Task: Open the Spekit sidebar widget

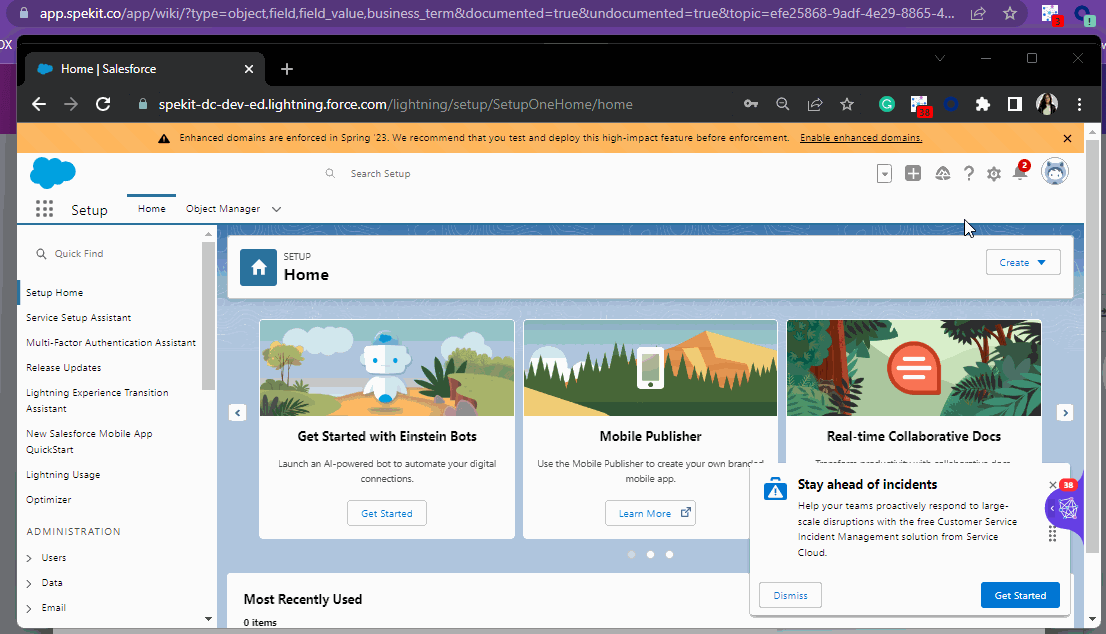Action: coord(1066,508)
